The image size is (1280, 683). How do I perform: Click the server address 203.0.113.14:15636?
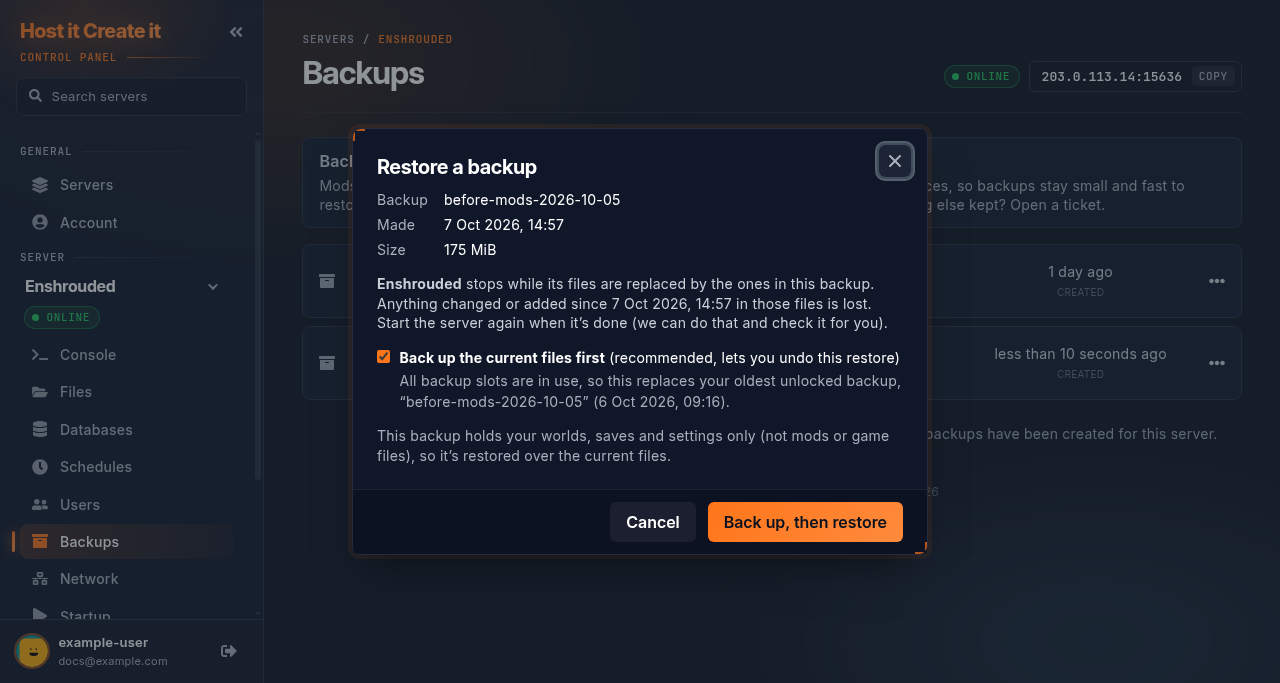pos(1111,76)
